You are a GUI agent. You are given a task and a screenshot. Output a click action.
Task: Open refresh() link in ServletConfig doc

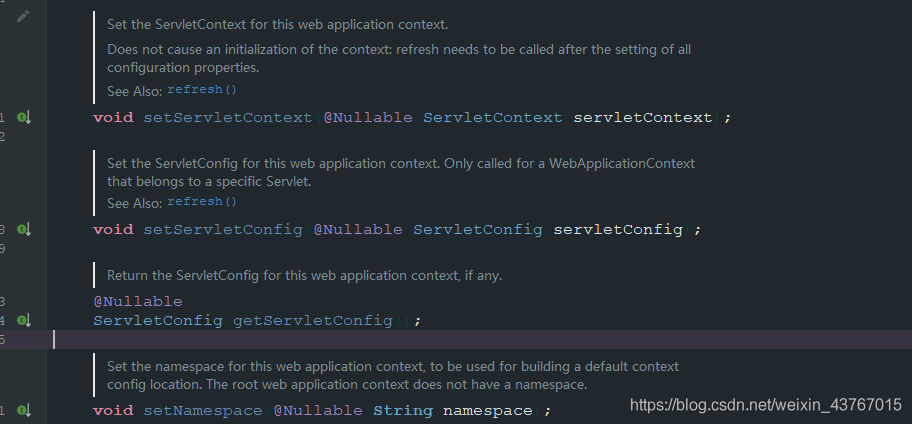pyautogui.click(x=202, y=201)
